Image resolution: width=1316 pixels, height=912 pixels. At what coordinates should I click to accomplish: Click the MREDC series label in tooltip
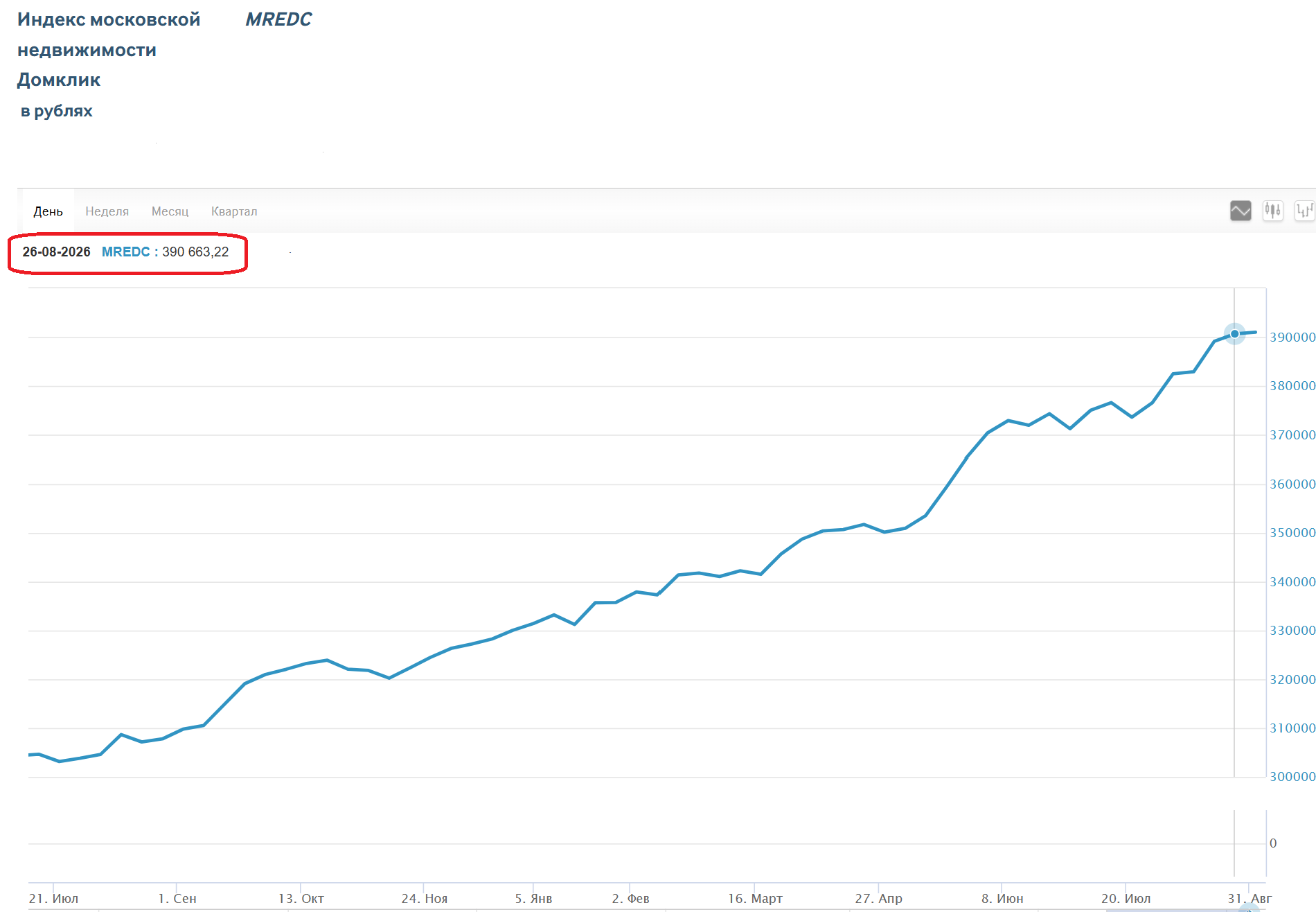125,252
